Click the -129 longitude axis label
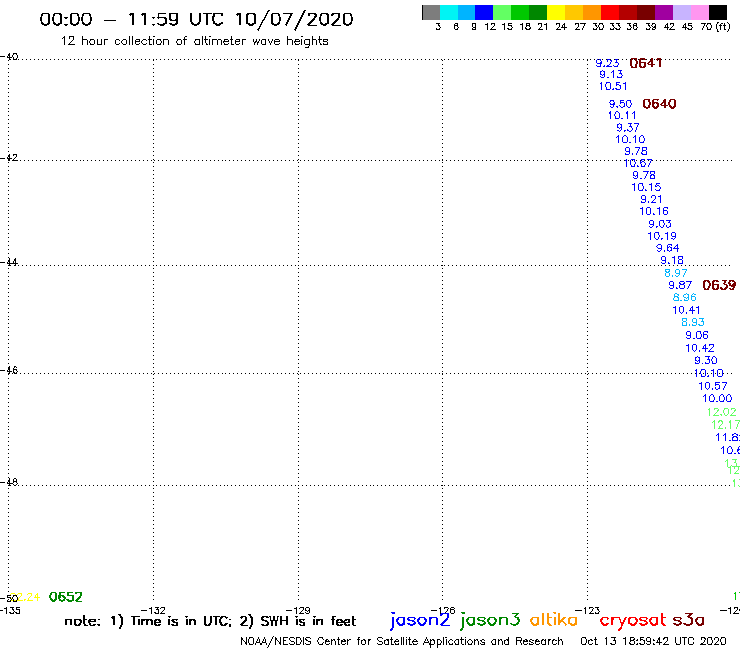The width and height of the screenshot is (740, 650). coord(298,611)
